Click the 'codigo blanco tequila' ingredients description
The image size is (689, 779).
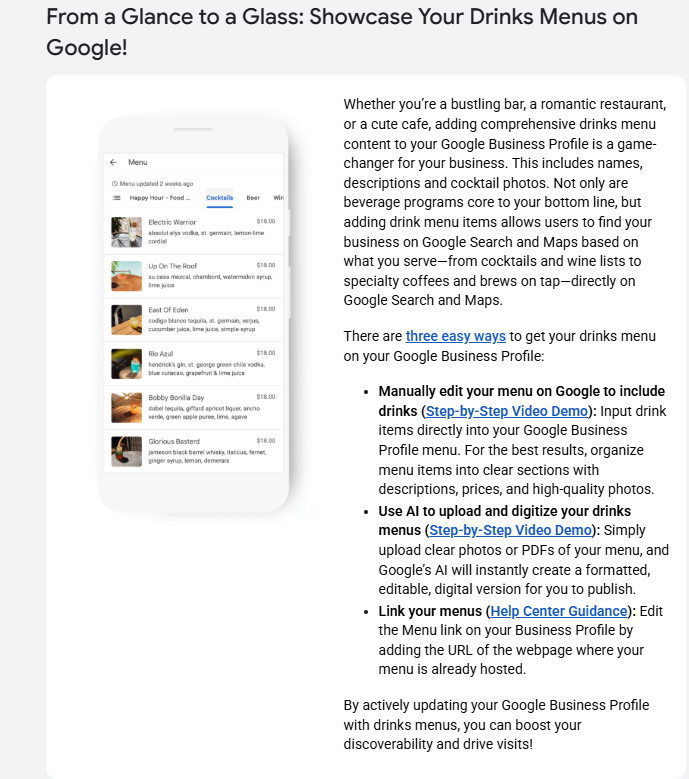tap(204, 325)
